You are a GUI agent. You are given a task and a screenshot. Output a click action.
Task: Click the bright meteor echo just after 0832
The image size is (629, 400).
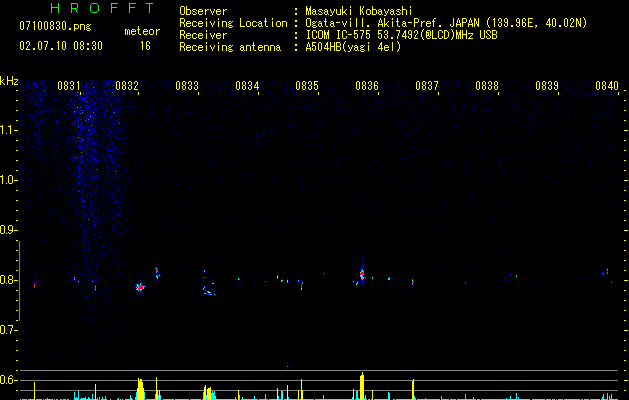[x=140, y=287]
